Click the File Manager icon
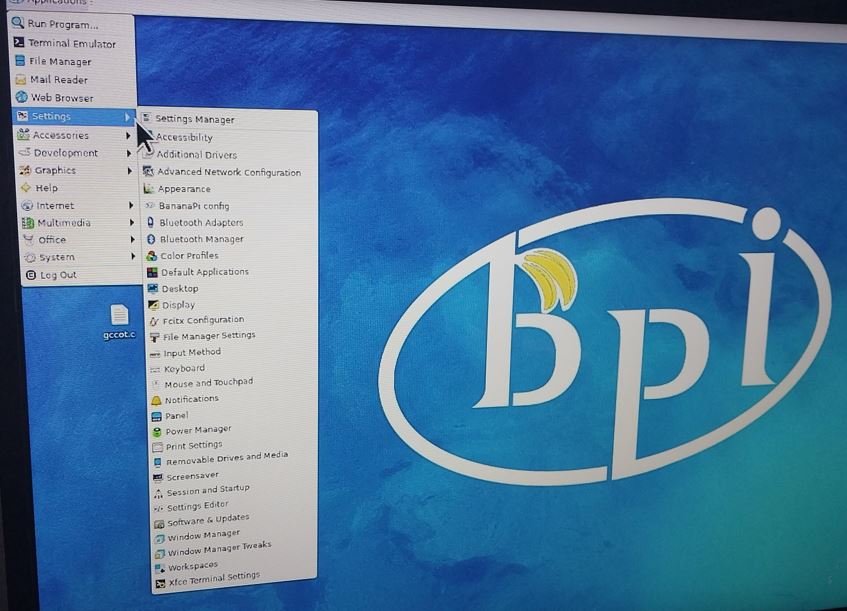This screenshot has width=847, height=611. pyautogui.click(x=21, y=61)
